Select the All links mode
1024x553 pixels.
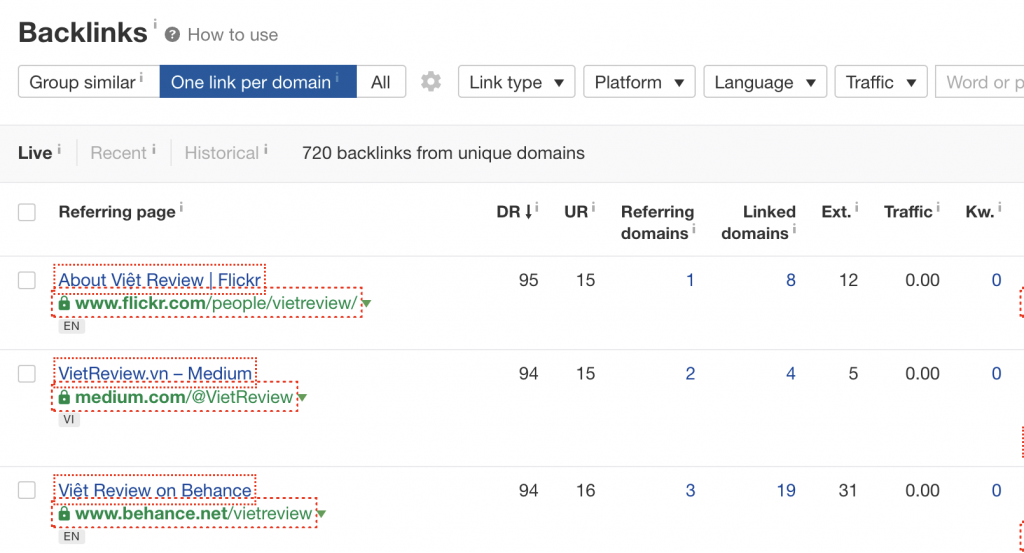pyautogui.click(x=381, y=82)
